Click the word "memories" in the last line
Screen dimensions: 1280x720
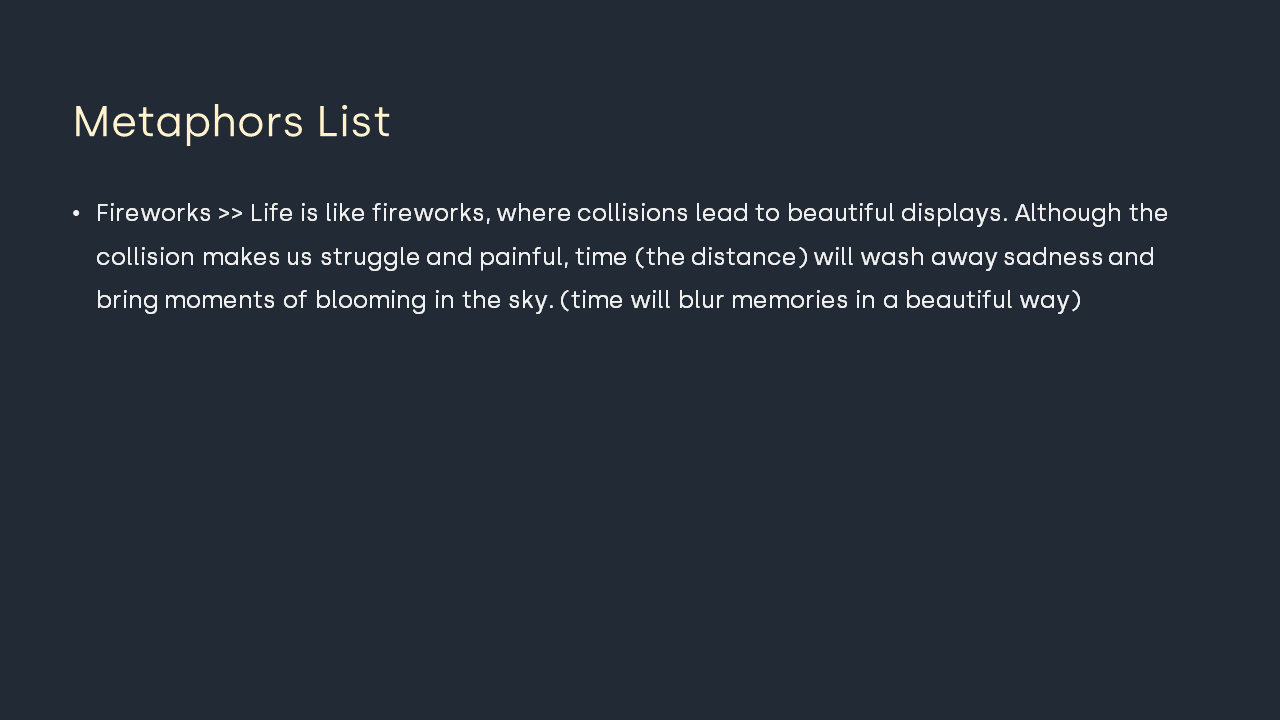790,300
